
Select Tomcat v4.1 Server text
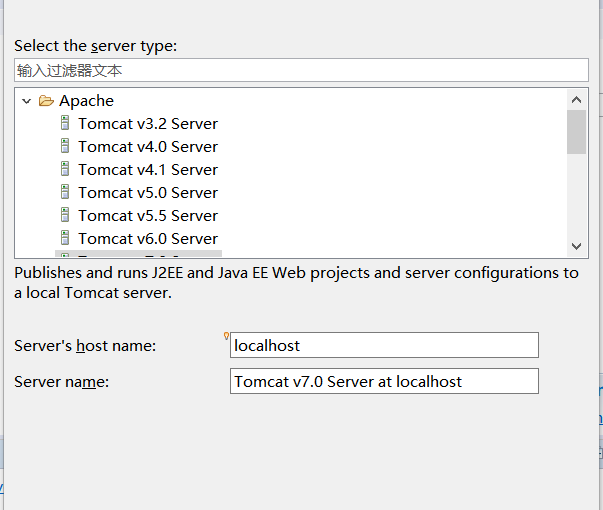(148, 170)
